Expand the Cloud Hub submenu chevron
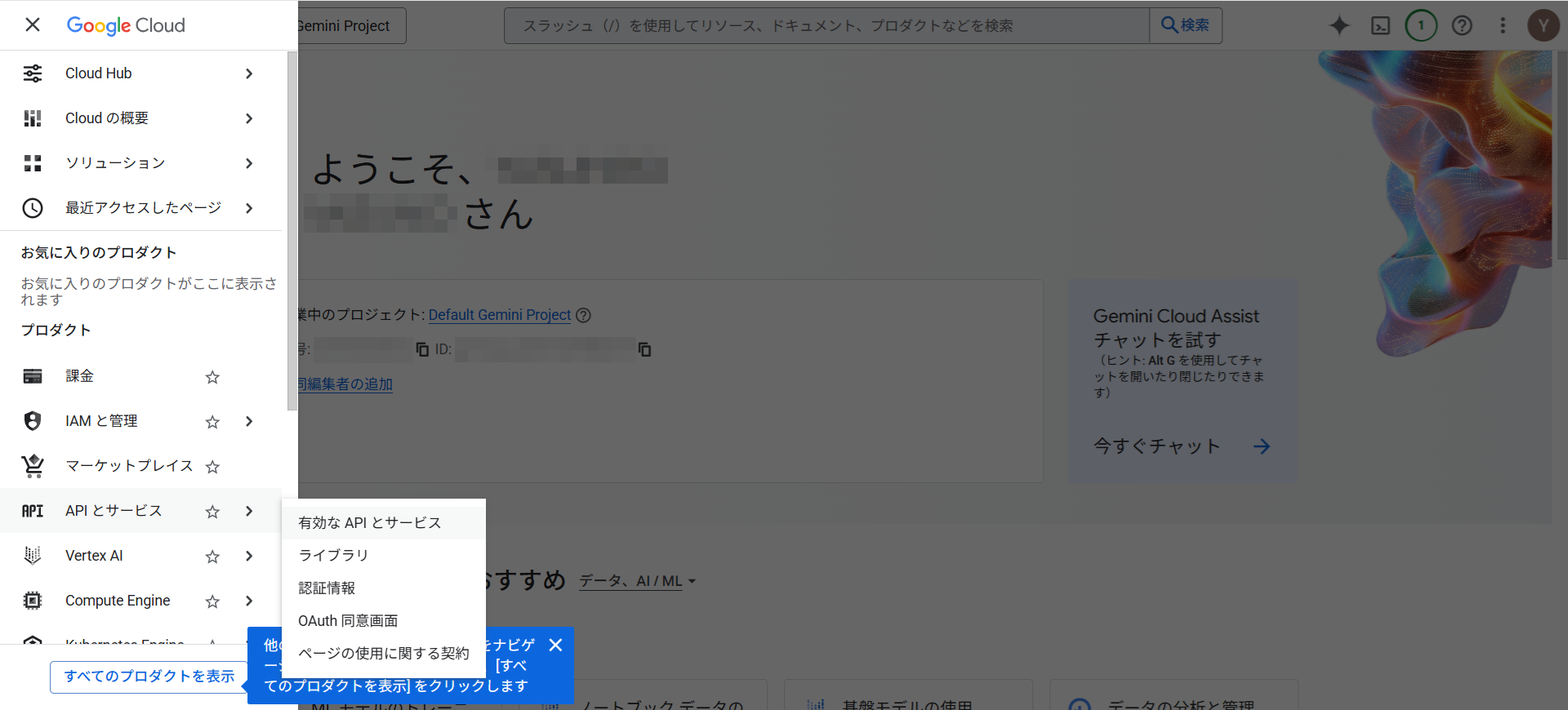The width and height of the screenshot is (1568, 710). coord(249,73)
